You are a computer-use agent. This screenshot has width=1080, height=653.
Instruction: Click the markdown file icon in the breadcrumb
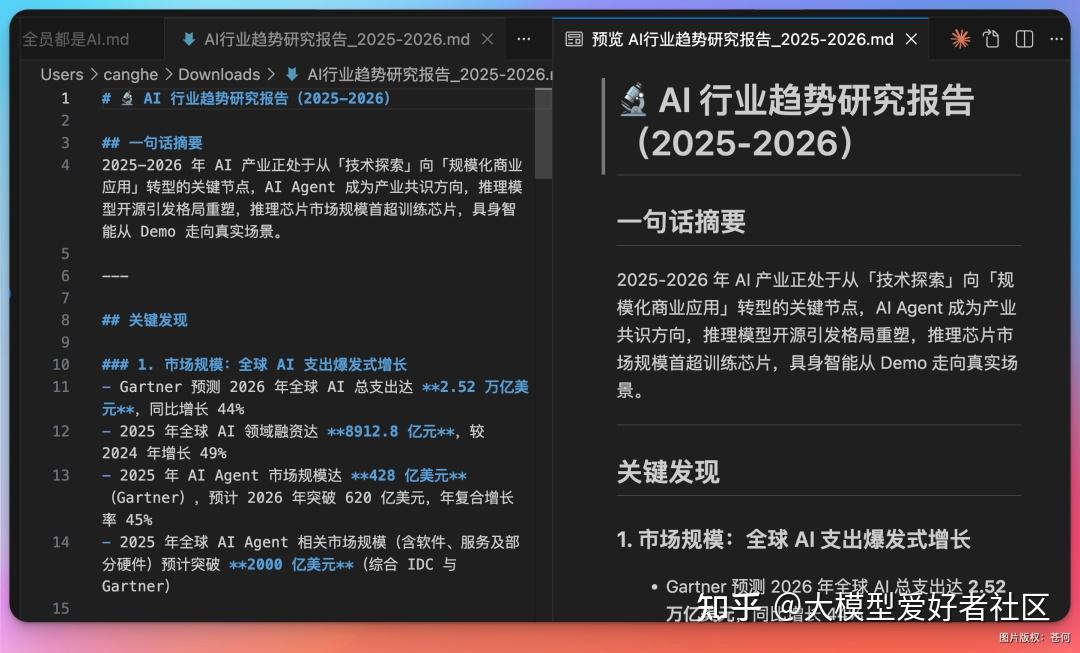tap(292, 74)
